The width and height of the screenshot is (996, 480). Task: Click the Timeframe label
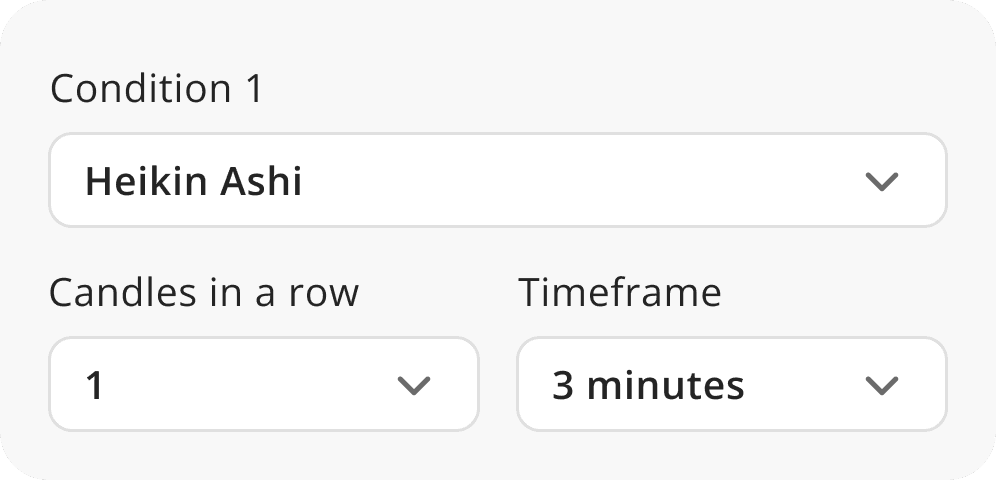(x=619, y=293)
